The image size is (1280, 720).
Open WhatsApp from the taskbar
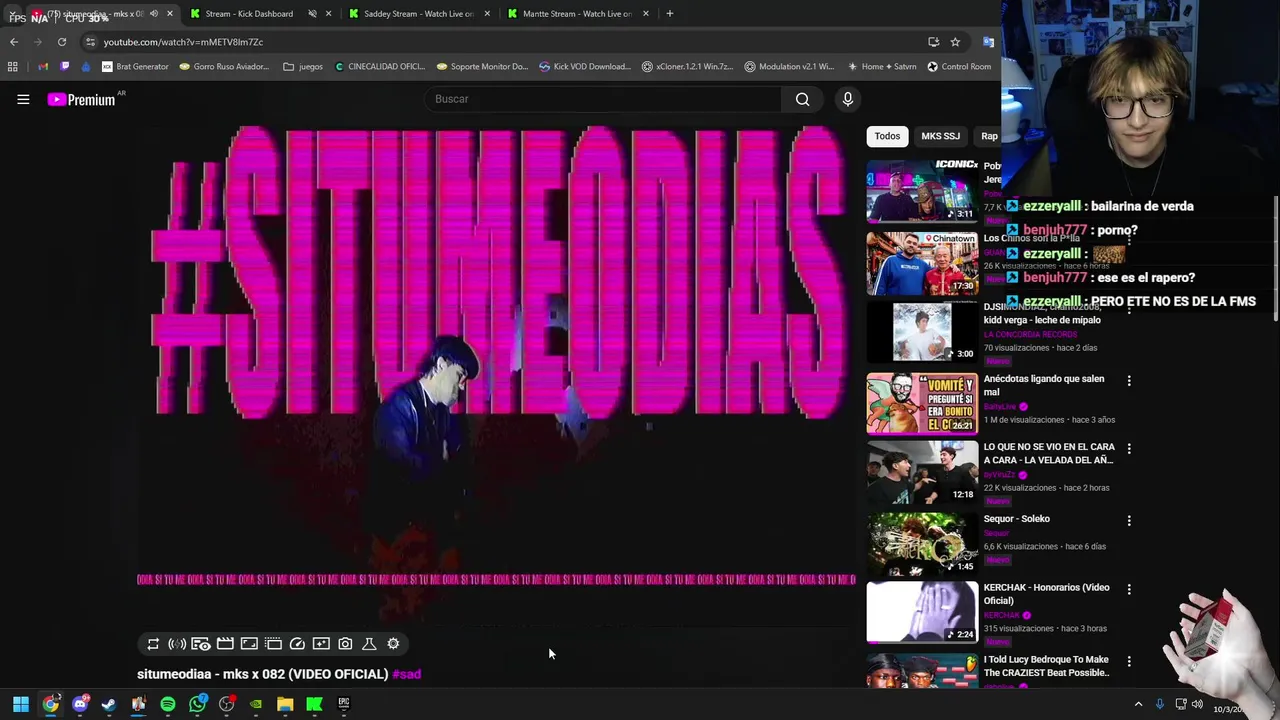coord(198,704)
